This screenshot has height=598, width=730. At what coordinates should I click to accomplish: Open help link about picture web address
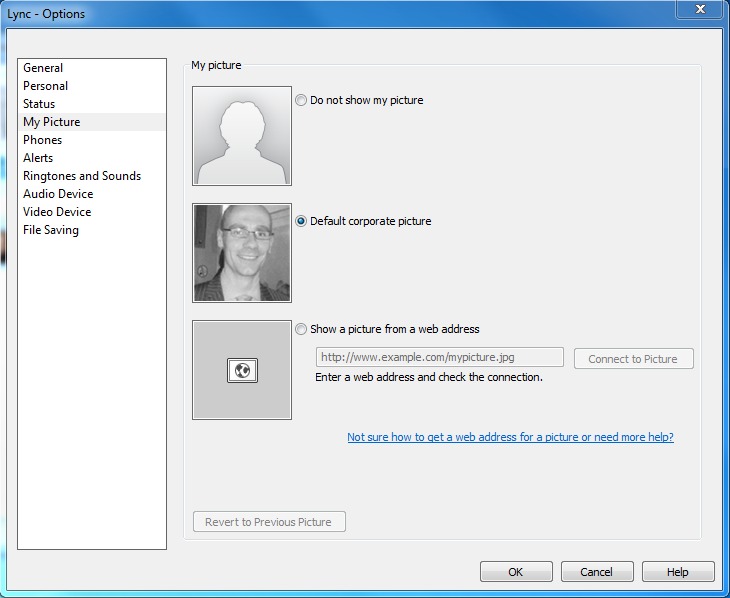coord(510,437)
